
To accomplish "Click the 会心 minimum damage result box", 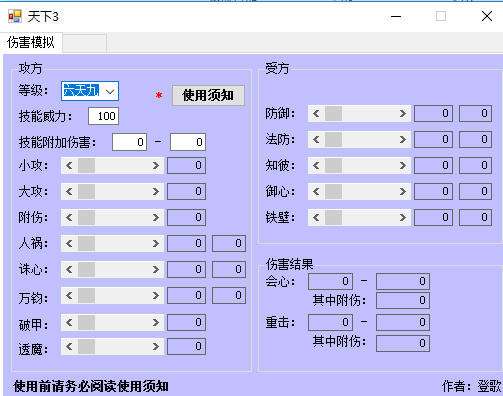I will point(330,282).
